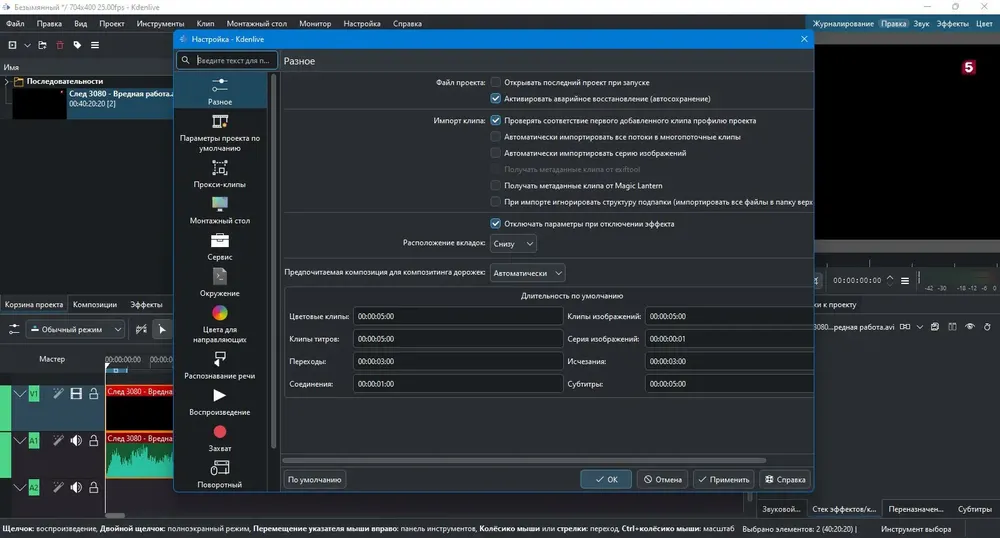Open the Инструменты menu
1000x538 pixels.
[160, 24]
